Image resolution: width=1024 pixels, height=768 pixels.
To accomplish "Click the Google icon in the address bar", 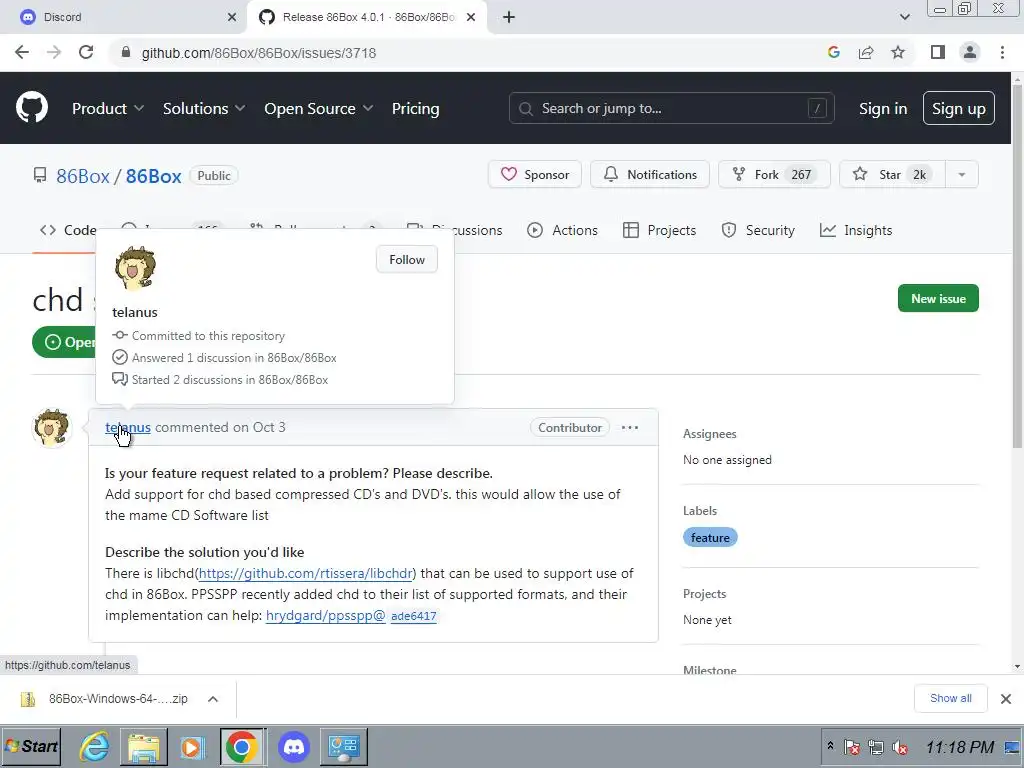I will click(834, 53).
